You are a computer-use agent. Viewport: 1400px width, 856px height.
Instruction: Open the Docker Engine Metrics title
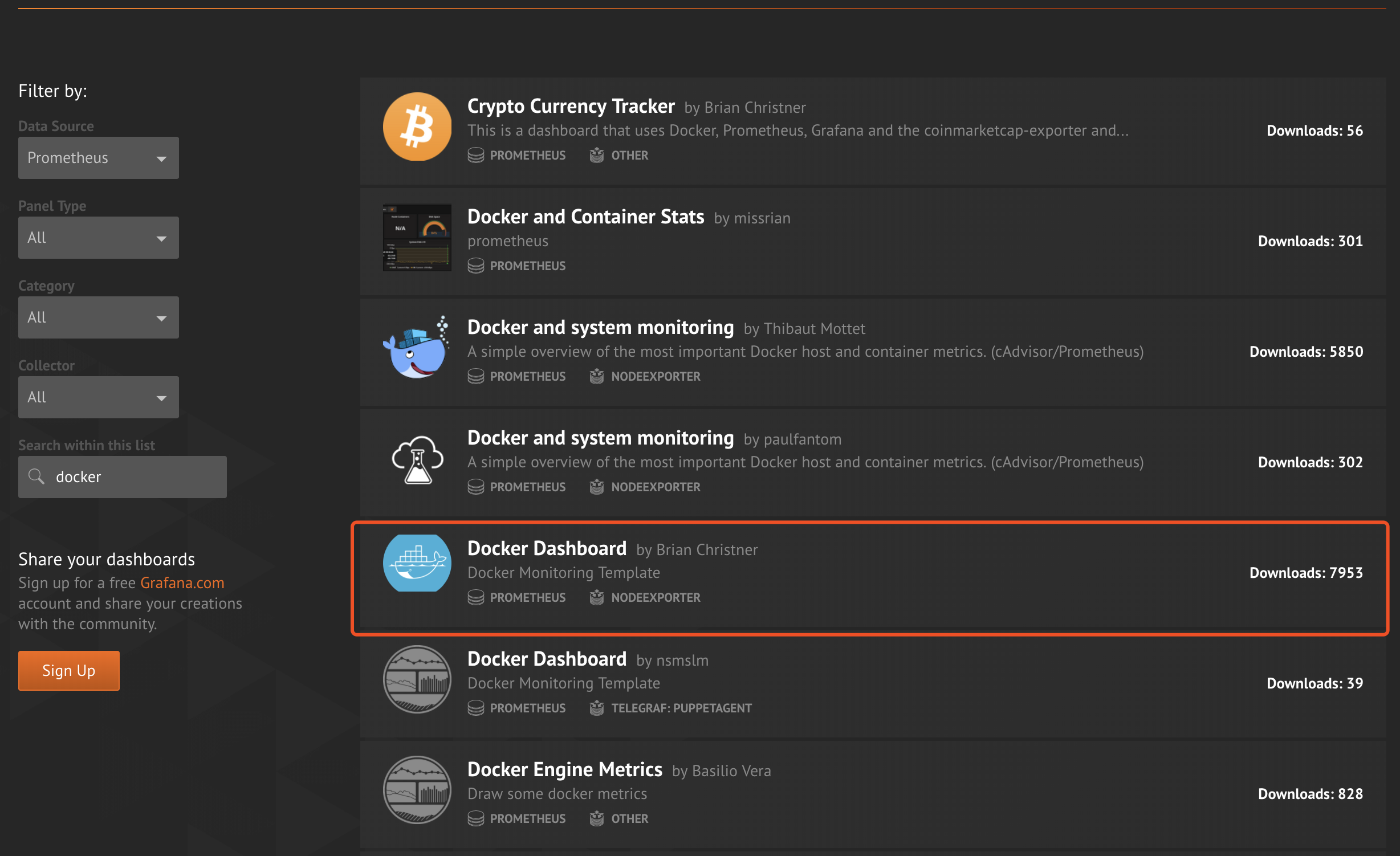coord(565,769)
